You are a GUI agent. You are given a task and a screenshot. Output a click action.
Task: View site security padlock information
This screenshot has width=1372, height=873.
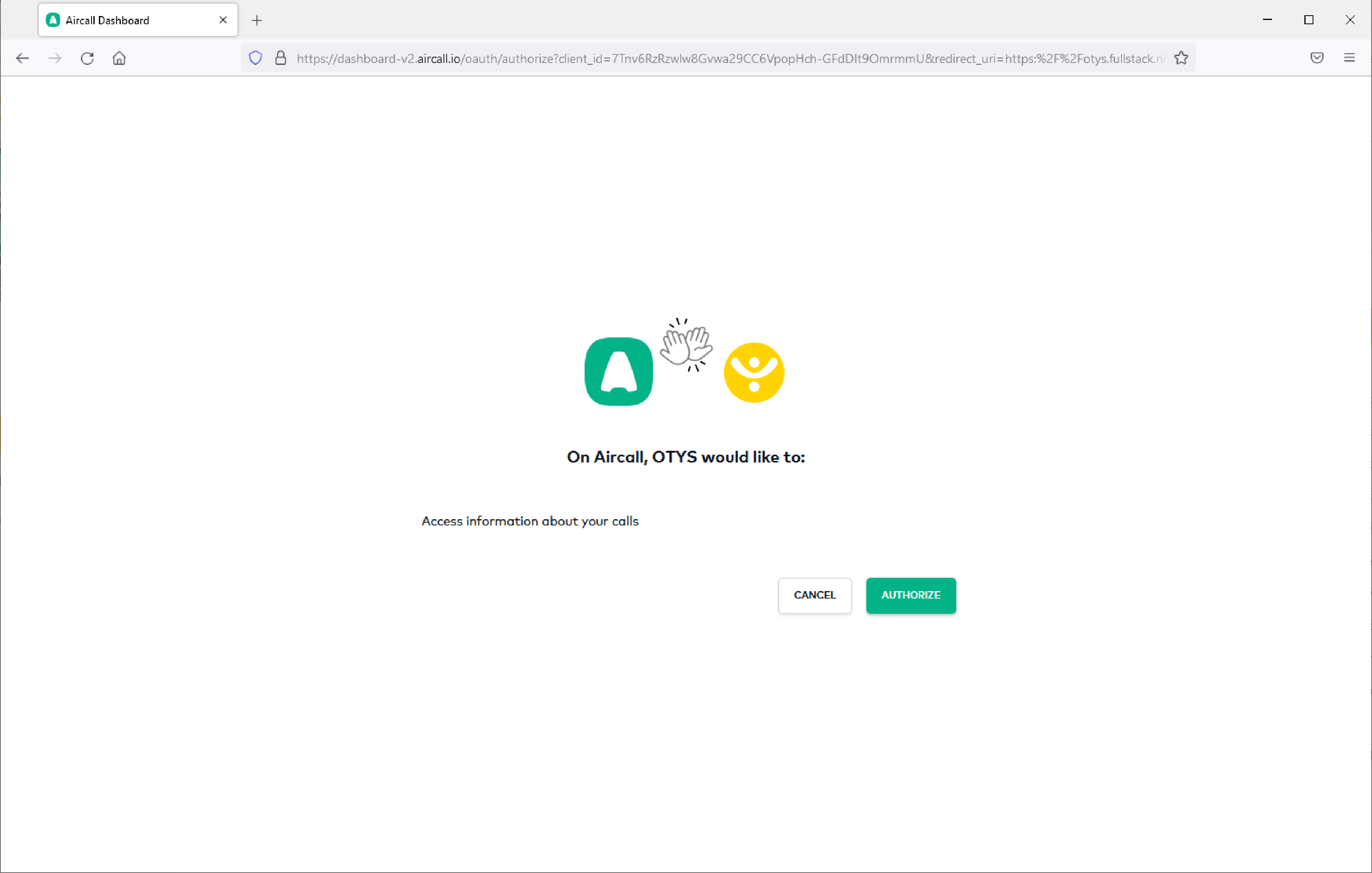pyautogui.click(x=280, y=58)
